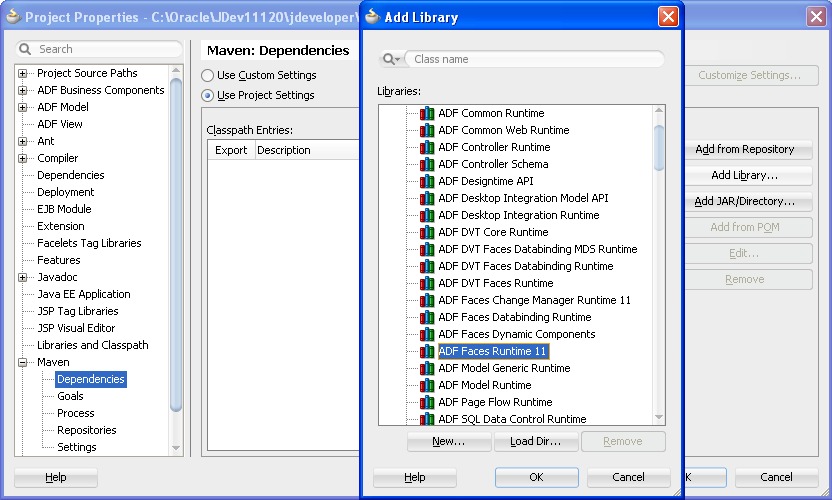The image size is (832, 500).
Task: Expand the ADF Model tree node
Action: coord(22,107)
